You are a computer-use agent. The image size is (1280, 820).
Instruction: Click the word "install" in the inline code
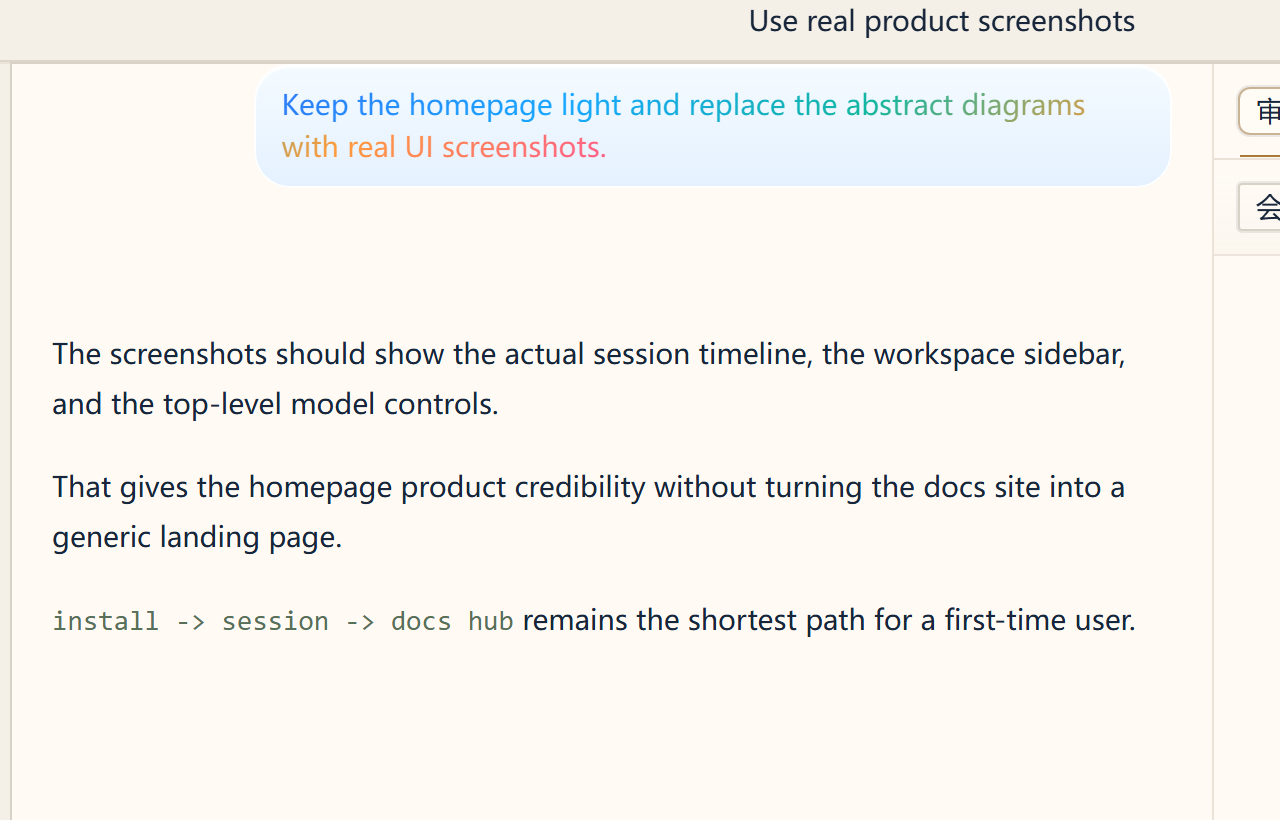click(x=105, y=621)
